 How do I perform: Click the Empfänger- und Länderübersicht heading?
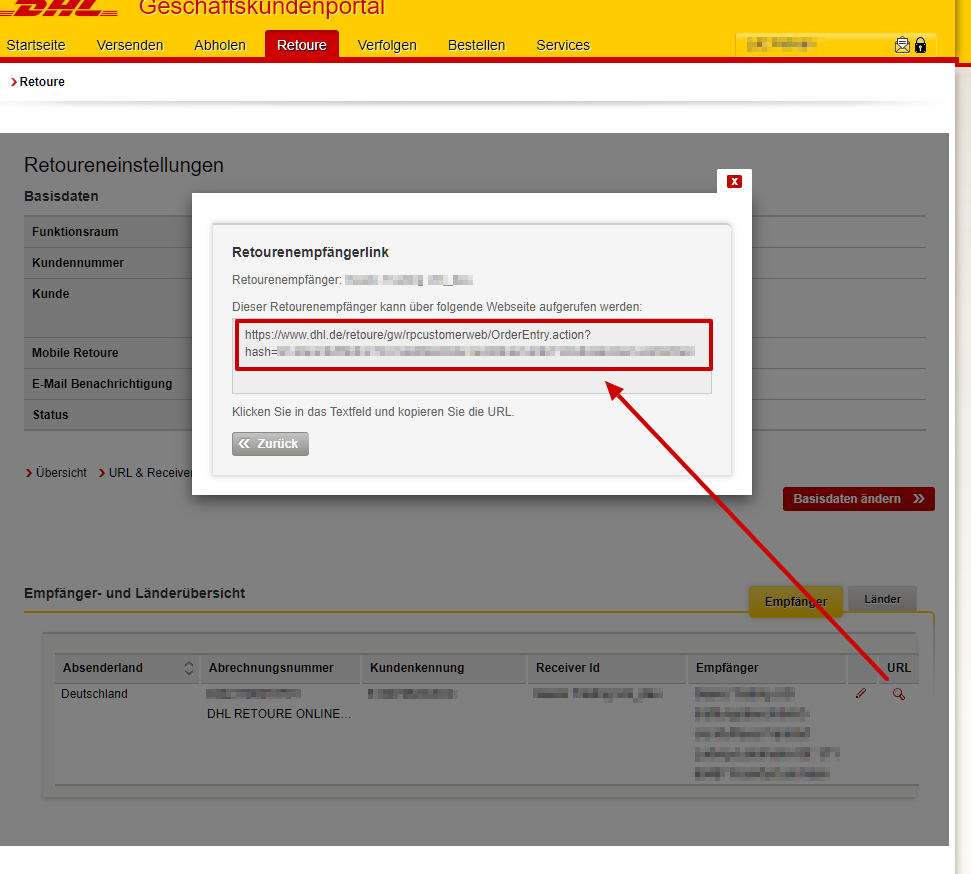tap(134, 593)
